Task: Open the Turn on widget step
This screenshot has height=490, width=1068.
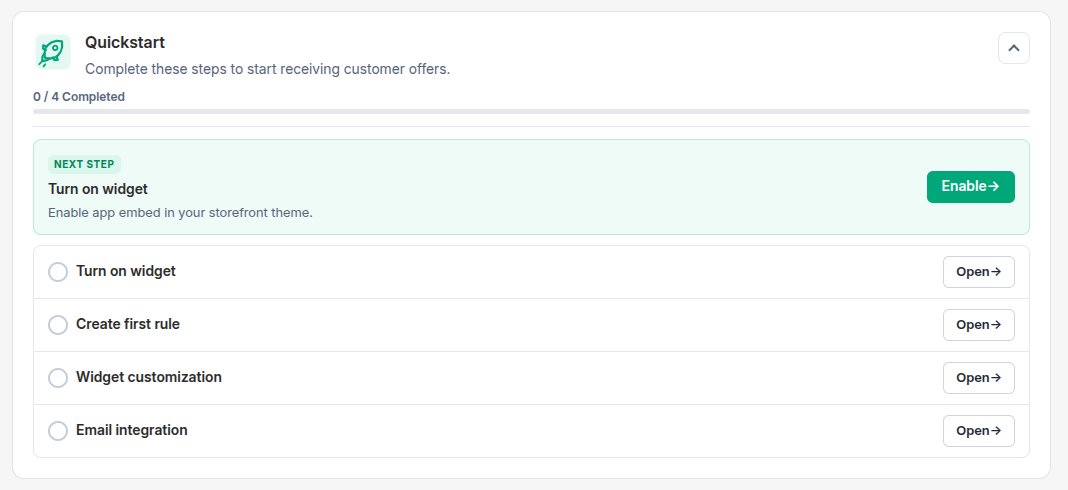Action: [979, 272]
